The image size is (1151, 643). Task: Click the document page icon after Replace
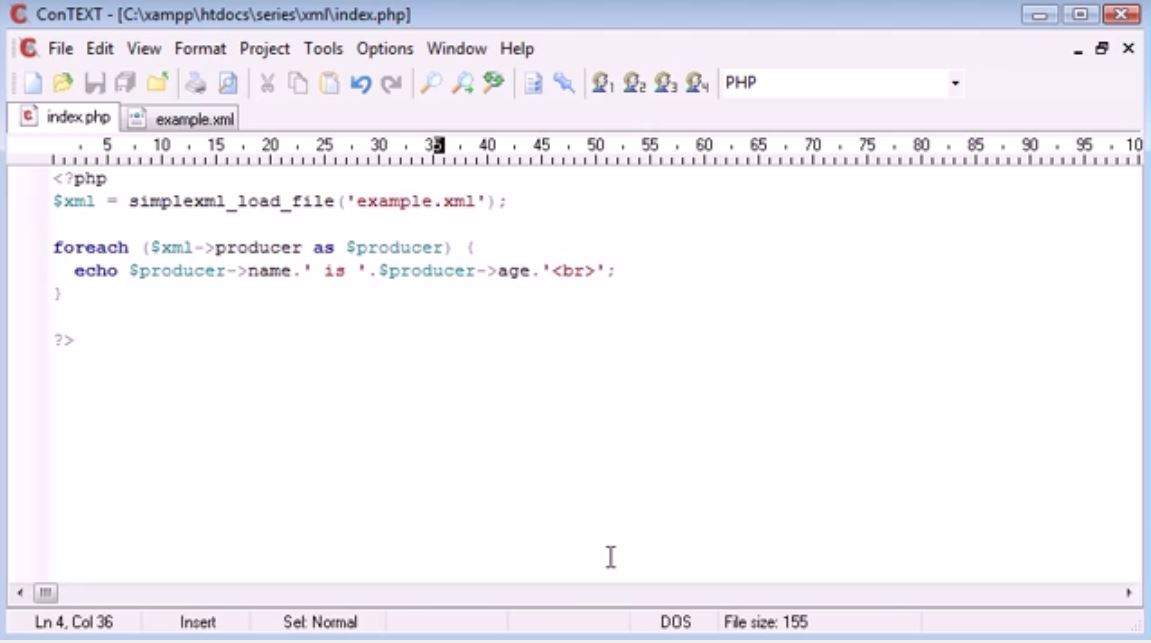coord(533,83)
